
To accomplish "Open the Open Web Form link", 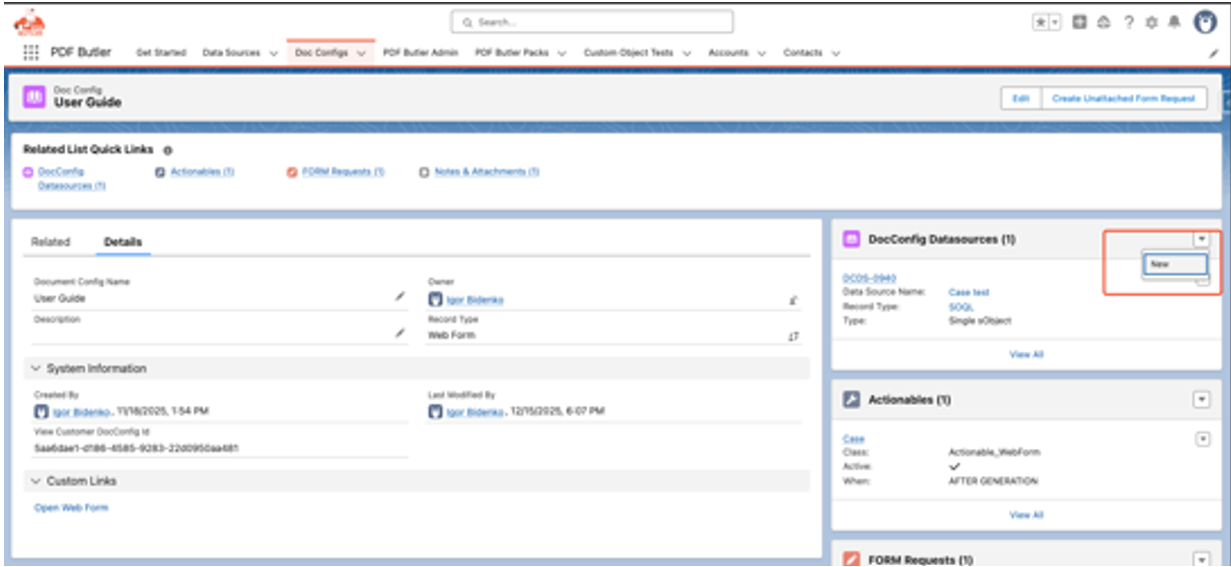I will click(x=71, y=508).
